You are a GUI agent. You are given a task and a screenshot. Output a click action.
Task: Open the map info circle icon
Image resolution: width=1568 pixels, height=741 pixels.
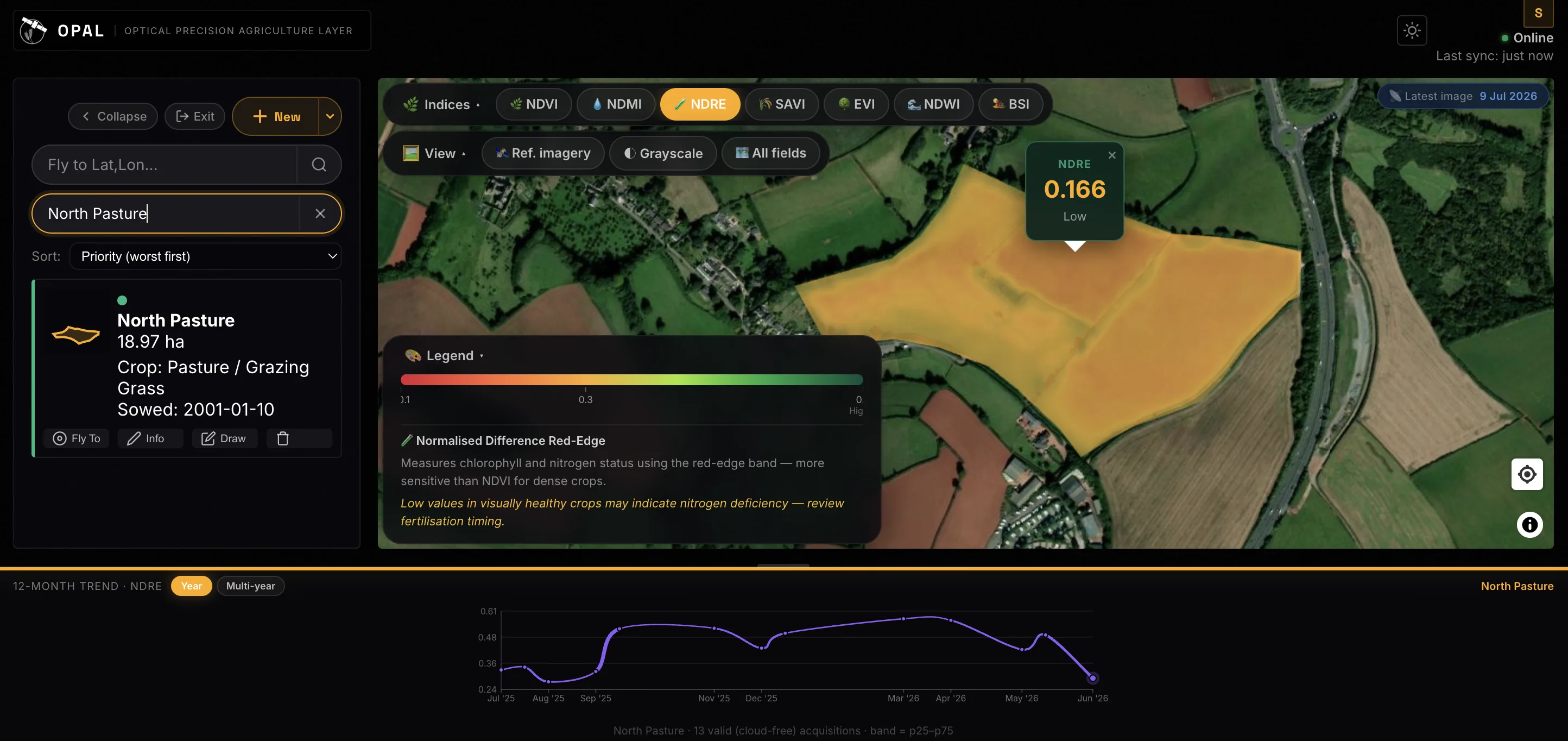[x=1529, y=524]
